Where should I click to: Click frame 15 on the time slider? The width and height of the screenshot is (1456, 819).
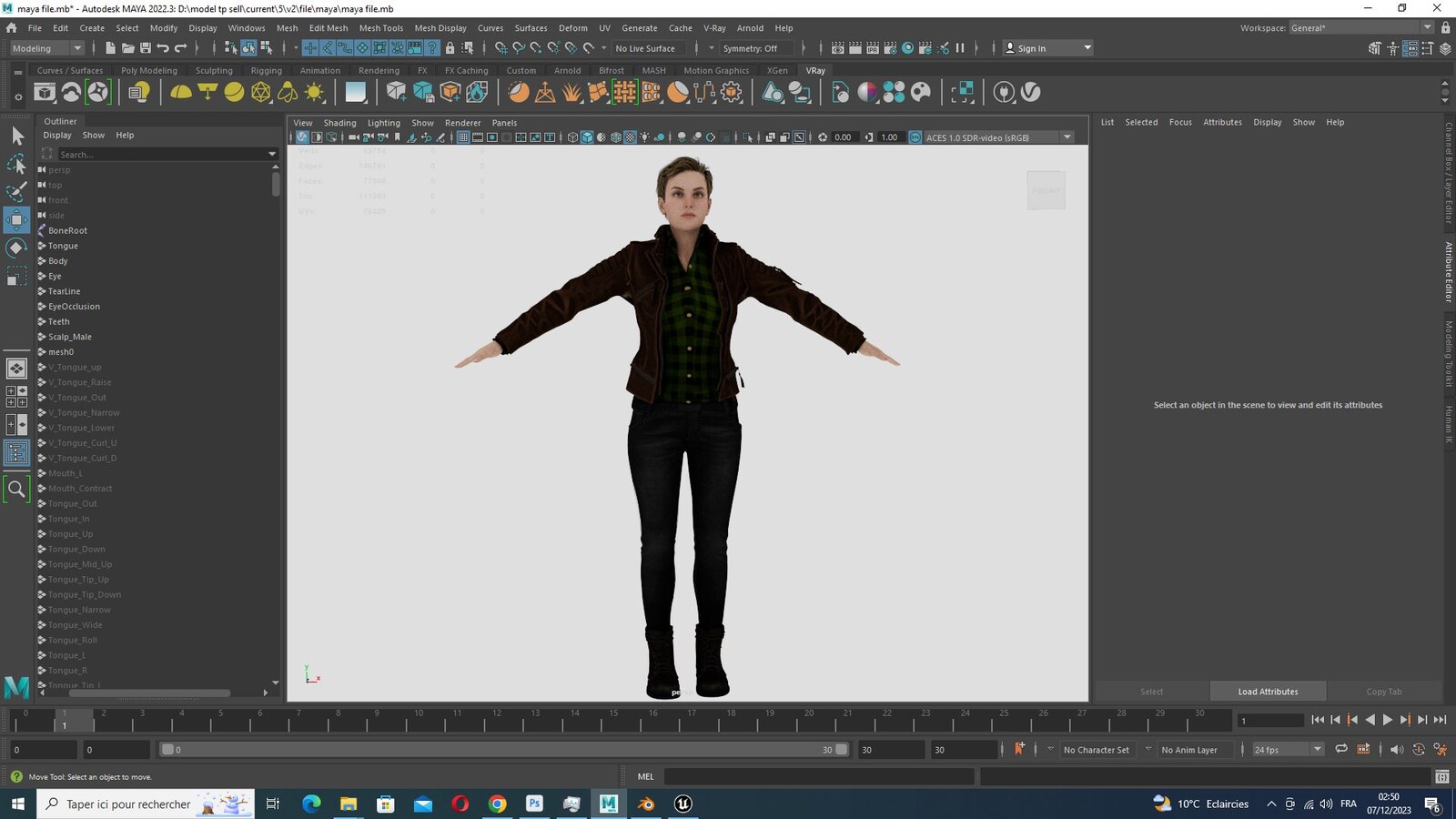point(613,722)
